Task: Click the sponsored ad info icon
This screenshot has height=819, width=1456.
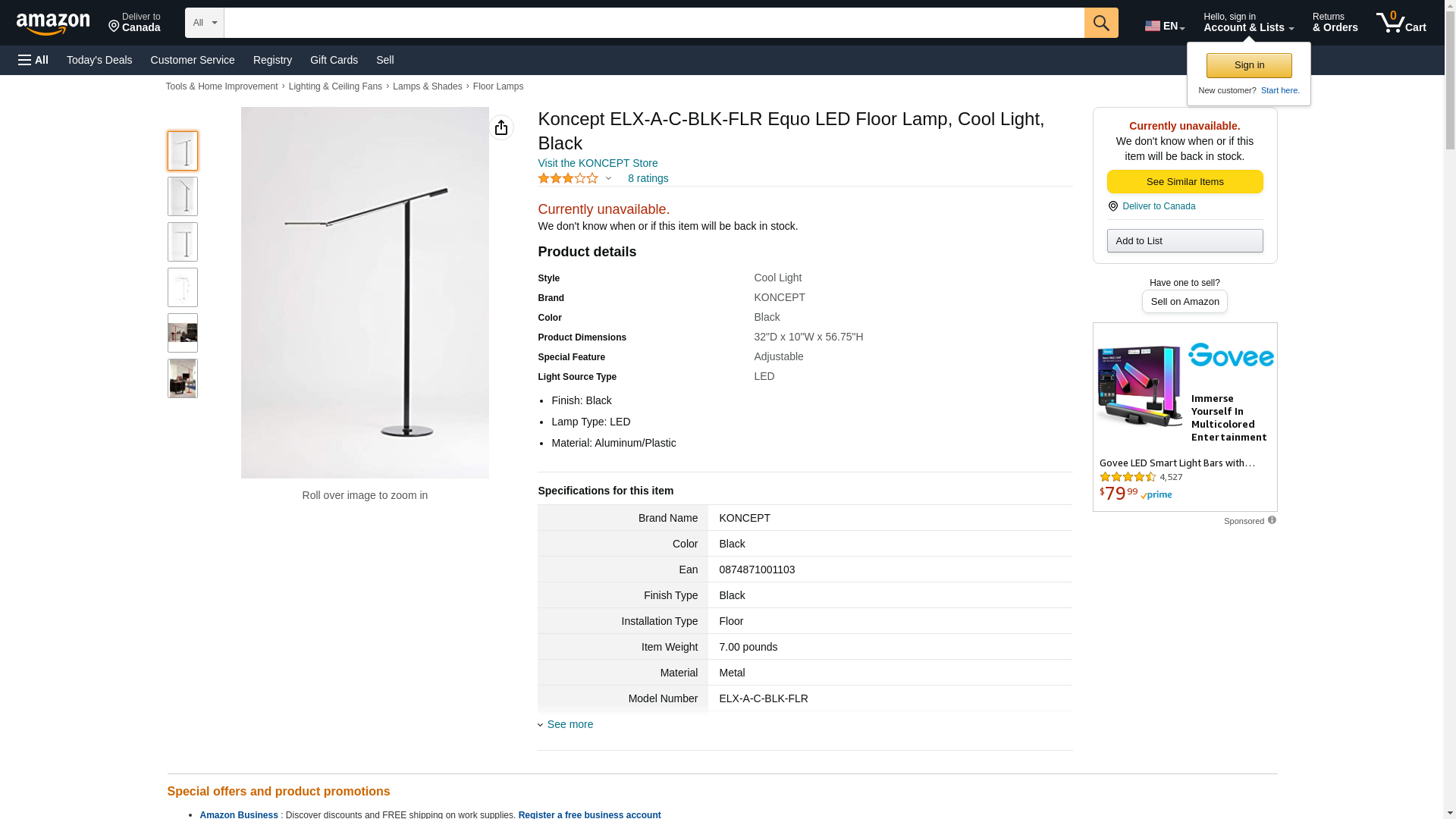Action: (1272, 520)
